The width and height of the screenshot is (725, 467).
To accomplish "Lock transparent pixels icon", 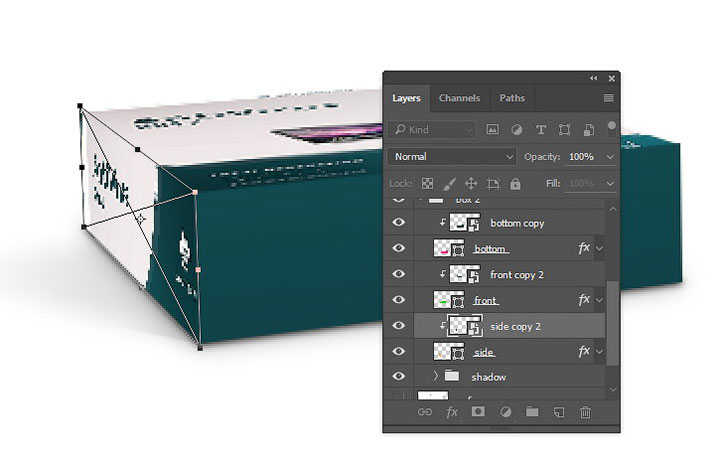I will coord(427,184).
